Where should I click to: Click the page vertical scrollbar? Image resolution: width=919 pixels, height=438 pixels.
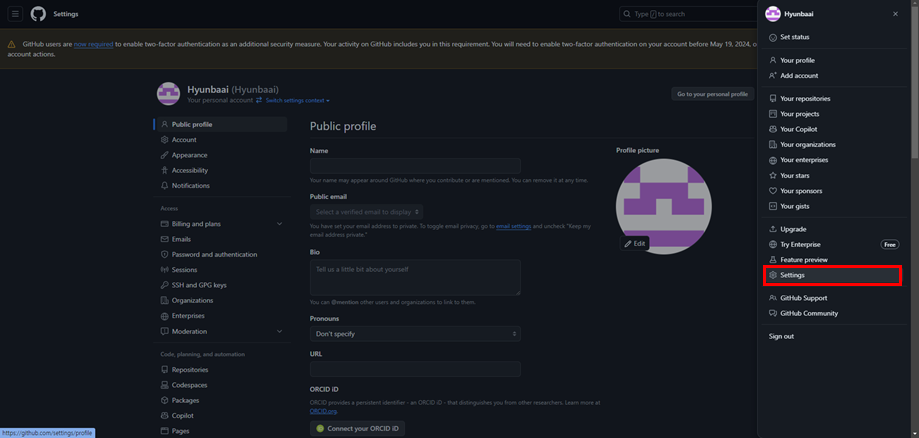[915, 82]
